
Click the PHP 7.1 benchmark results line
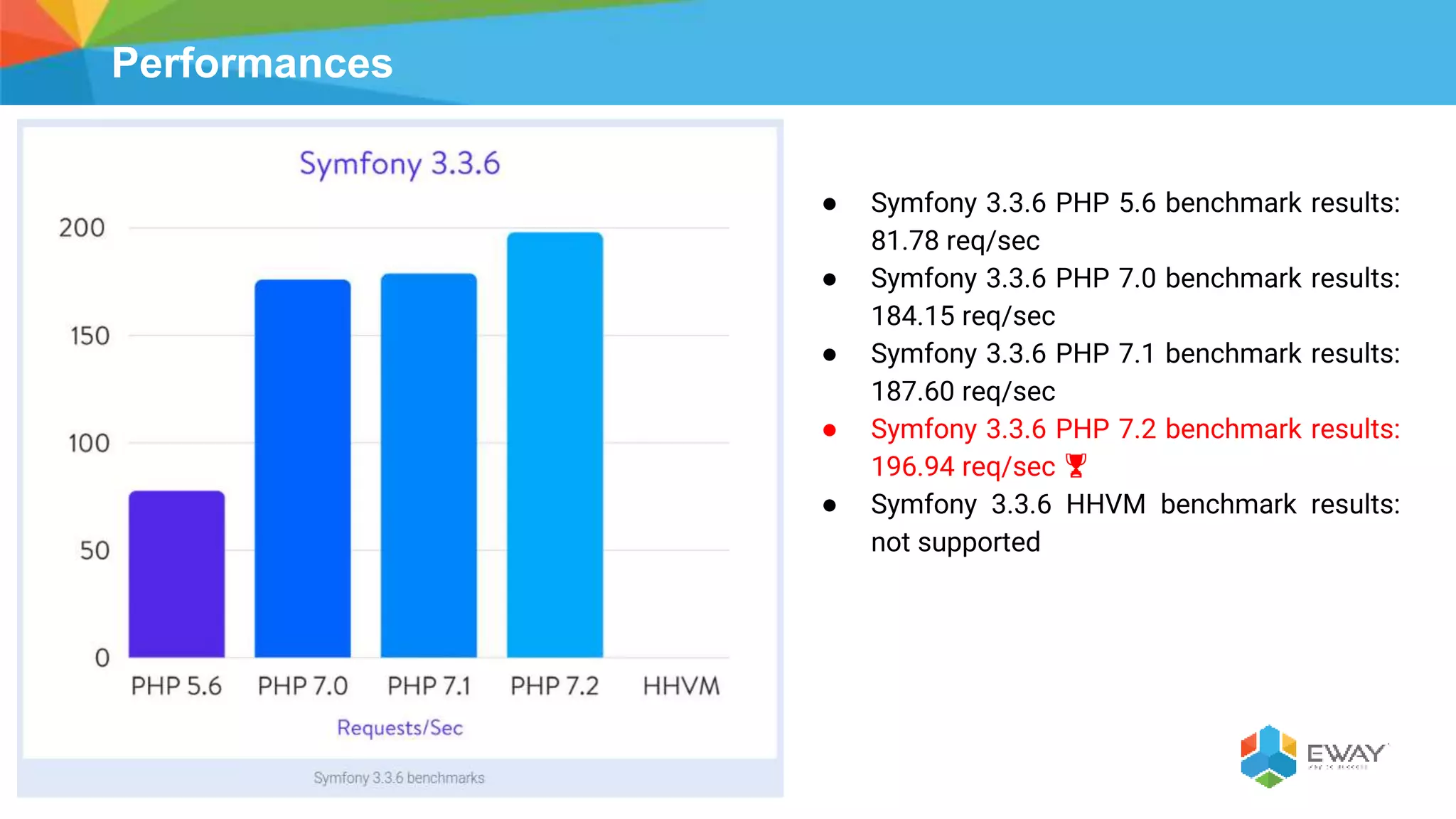pos(1135,354)
